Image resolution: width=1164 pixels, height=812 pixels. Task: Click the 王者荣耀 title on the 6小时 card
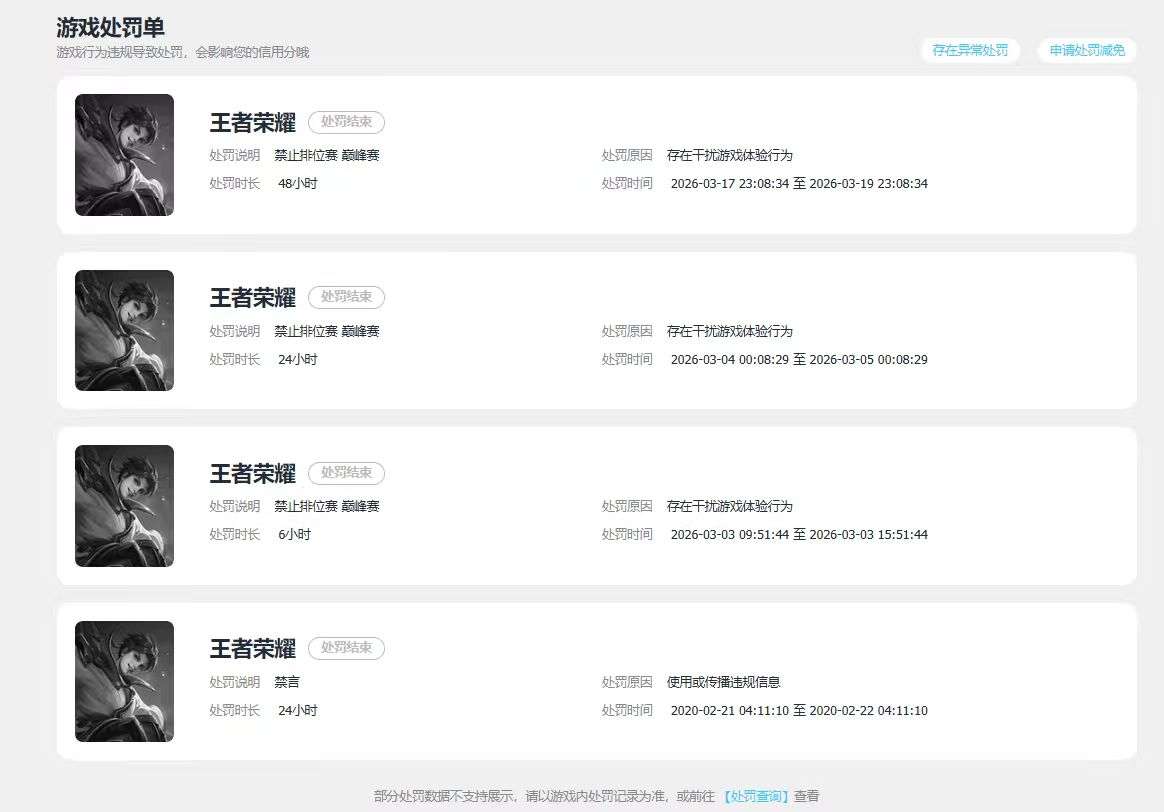(x=252, y=474)
